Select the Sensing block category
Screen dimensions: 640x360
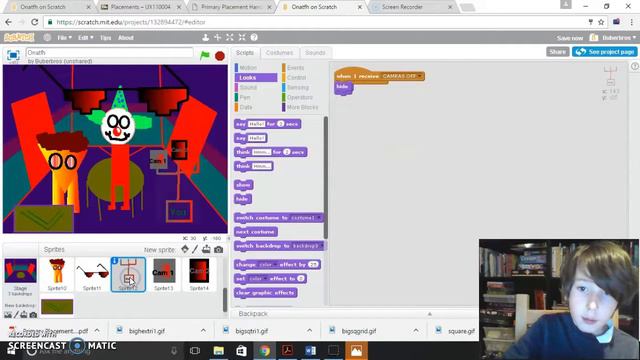point(302,87)
